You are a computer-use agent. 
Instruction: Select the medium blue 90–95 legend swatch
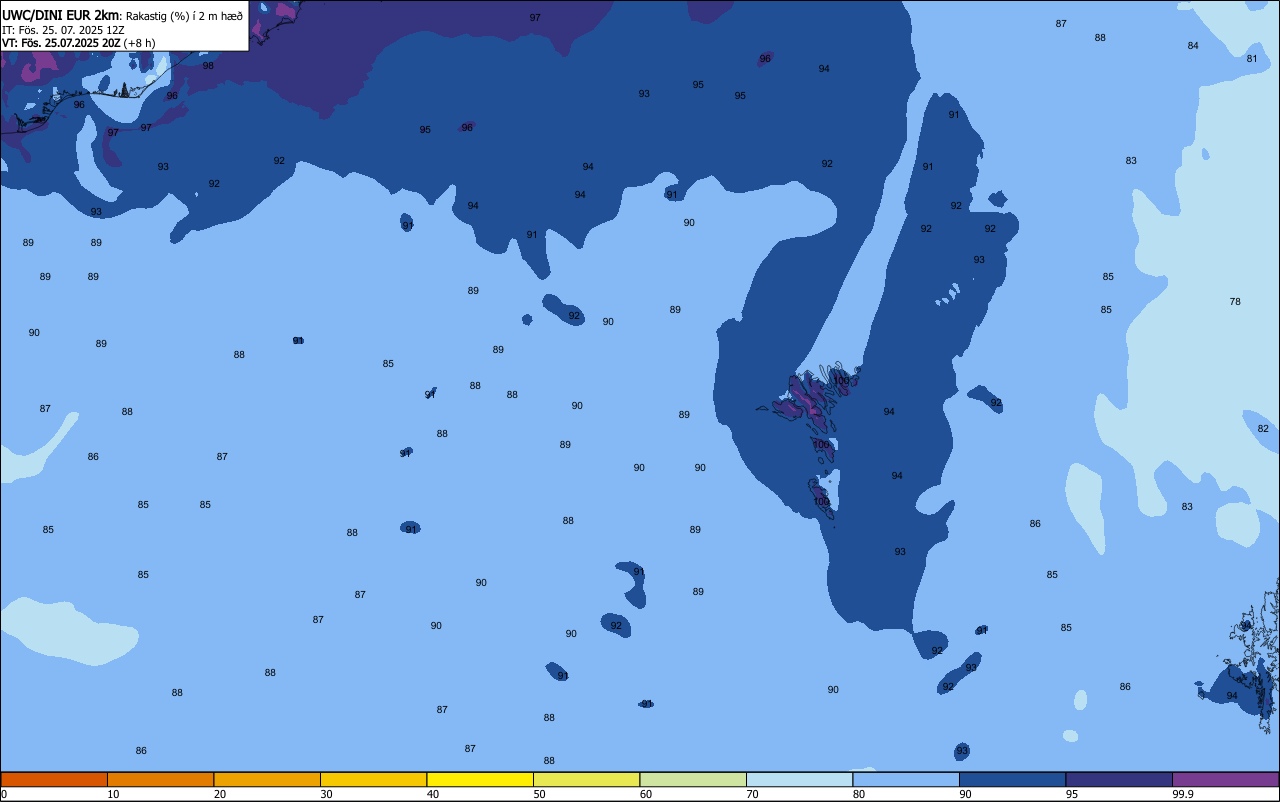(x=1012, y=779)
